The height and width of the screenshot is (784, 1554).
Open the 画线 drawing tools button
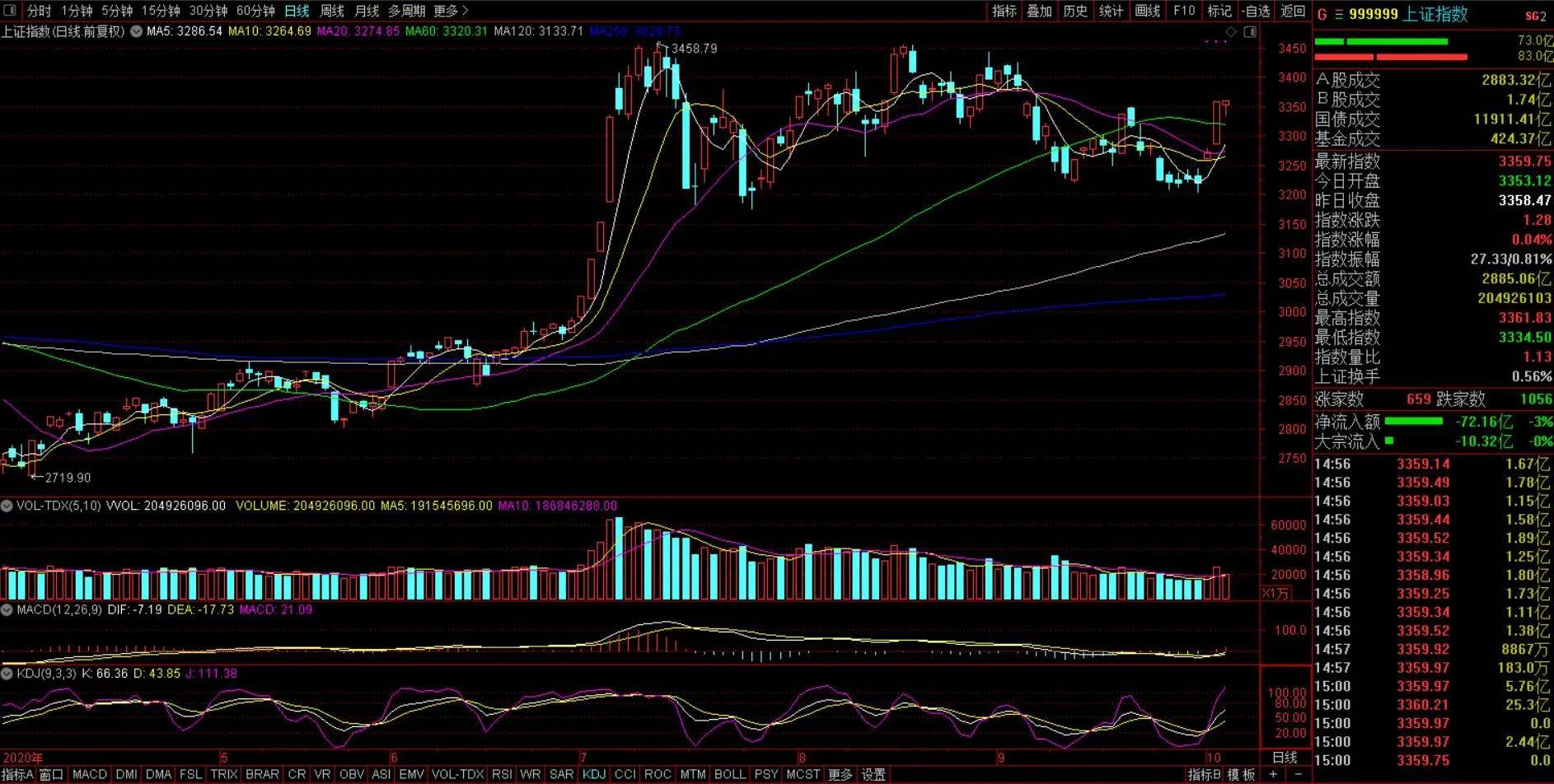(x=1148, y=11)
